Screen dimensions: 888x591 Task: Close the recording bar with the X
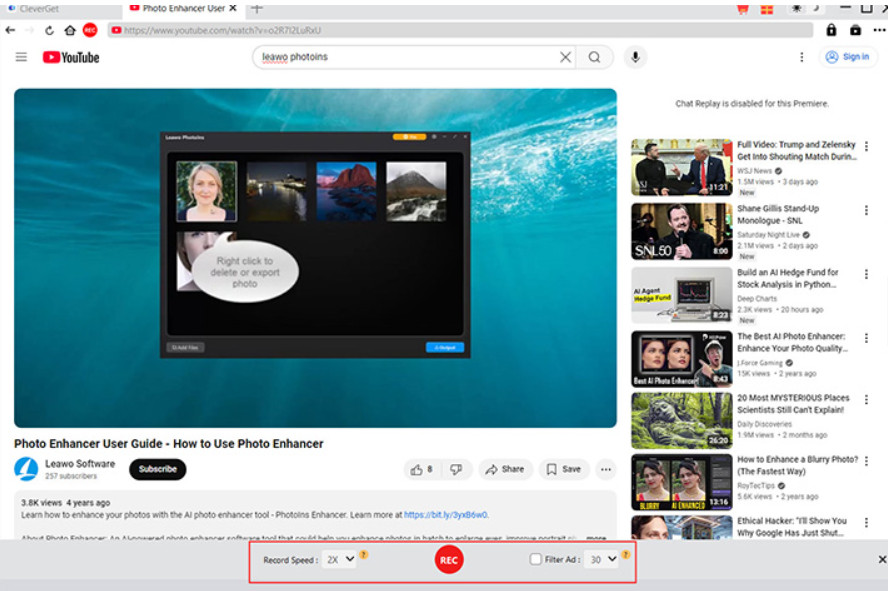[x=882, y=559]
